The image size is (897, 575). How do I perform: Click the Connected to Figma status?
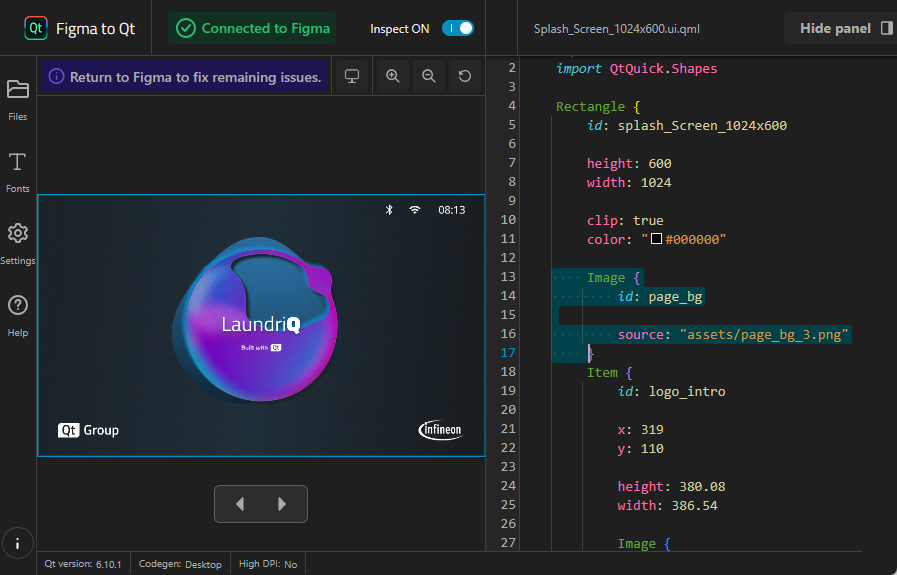[x=252, y=28]
